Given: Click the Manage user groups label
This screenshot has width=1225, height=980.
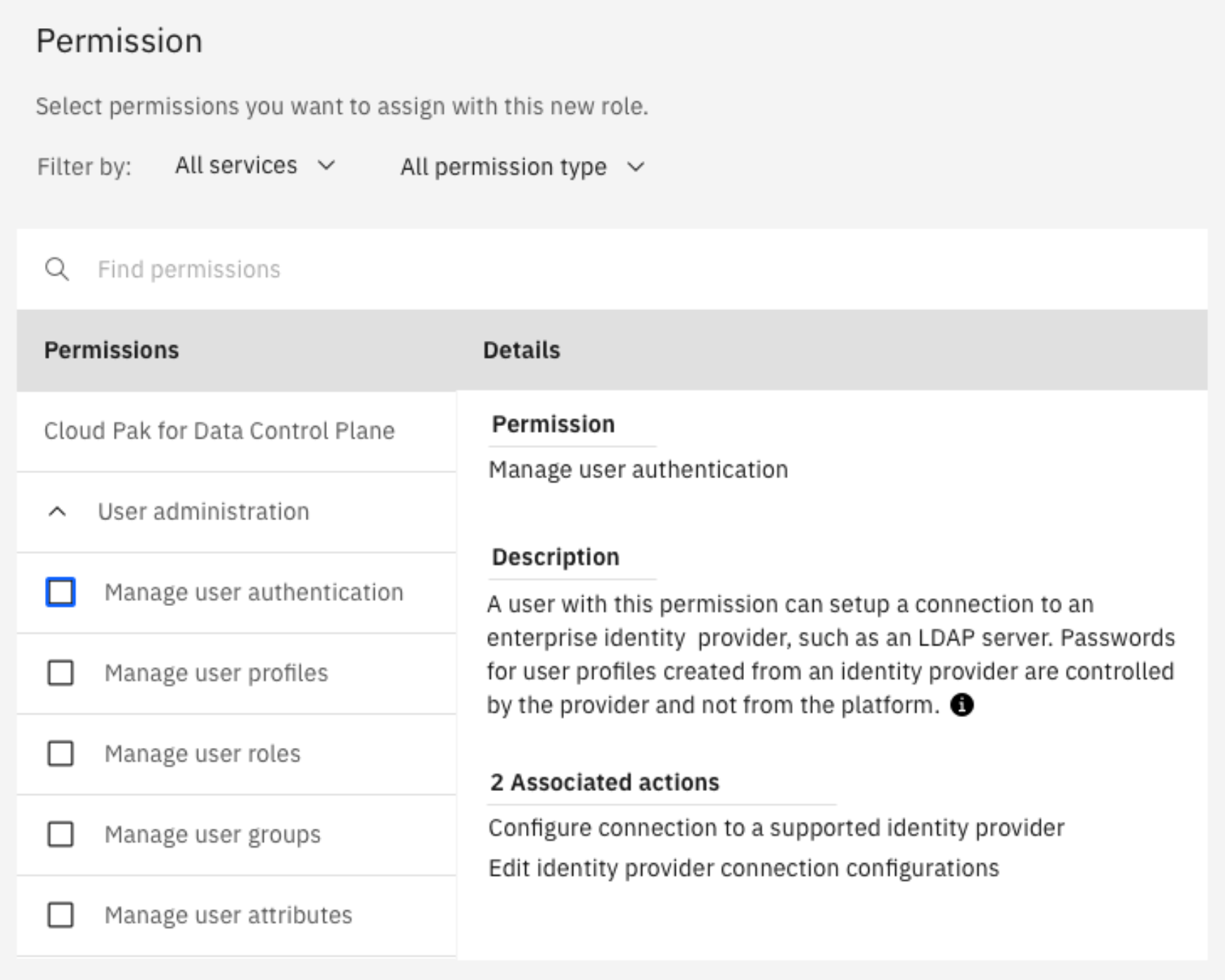Looking at the screenshot, I should (212, 835).
